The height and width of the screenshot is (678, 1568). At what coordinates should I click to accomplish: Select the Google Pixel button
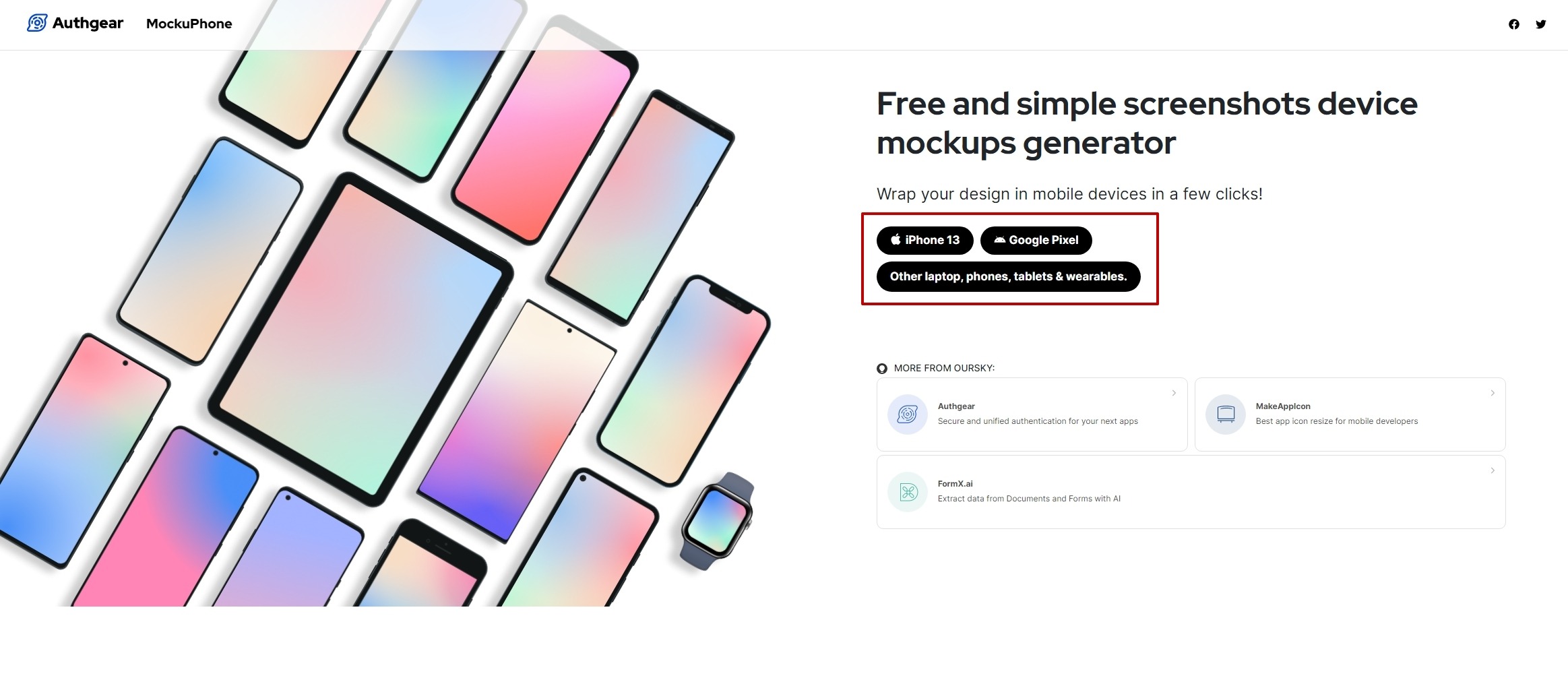coord(1036,240)
